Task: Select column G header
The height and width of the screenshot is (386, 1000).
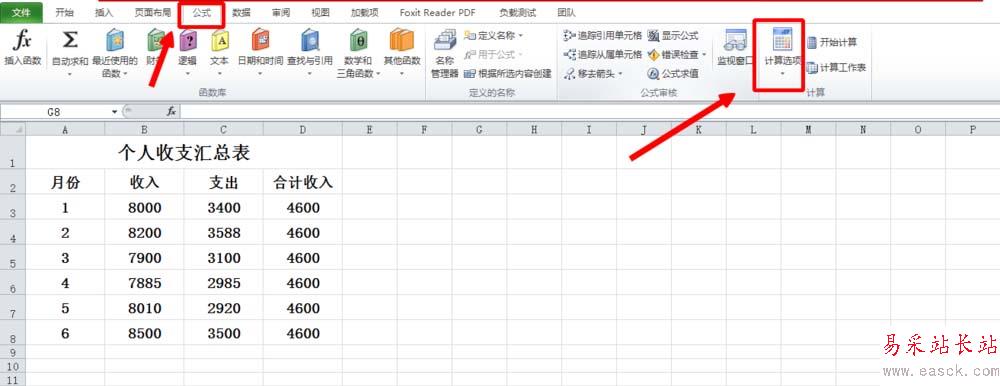Action: pos(479,130)
